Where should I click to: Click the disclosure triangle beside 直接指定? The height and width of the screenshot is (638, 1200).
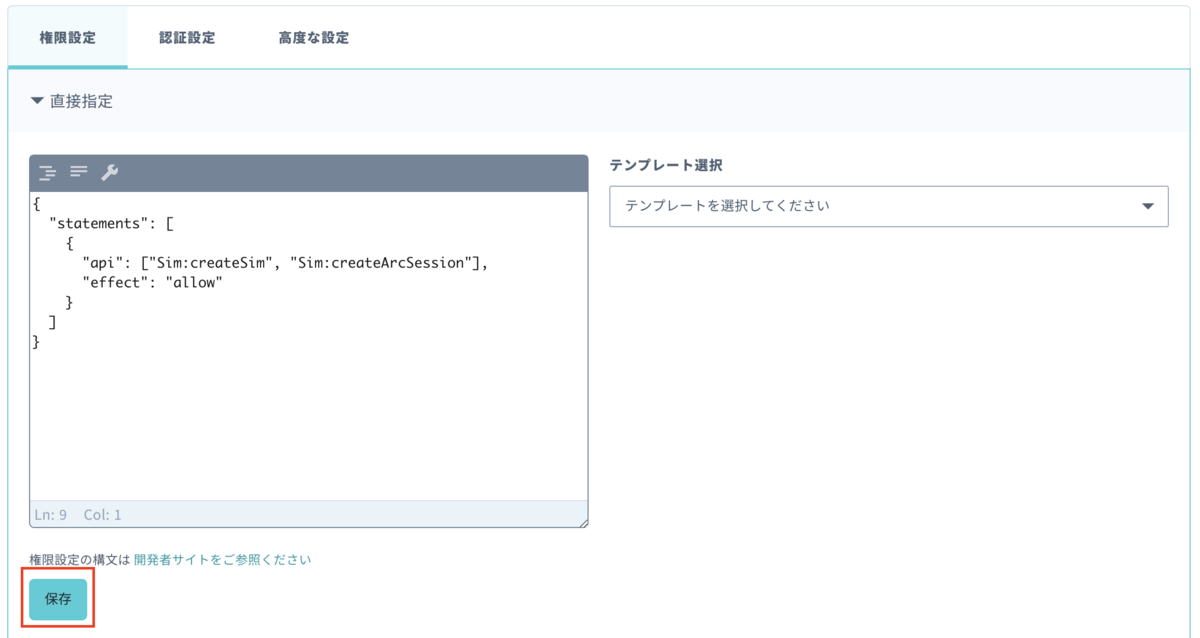pos(36,101)
